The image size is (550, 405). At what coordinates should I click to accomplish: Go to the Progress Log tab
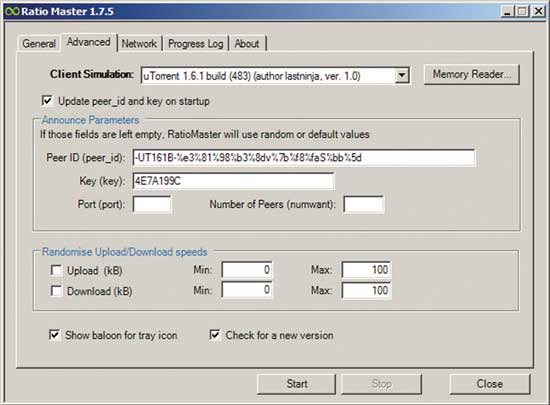pos(195,43)
